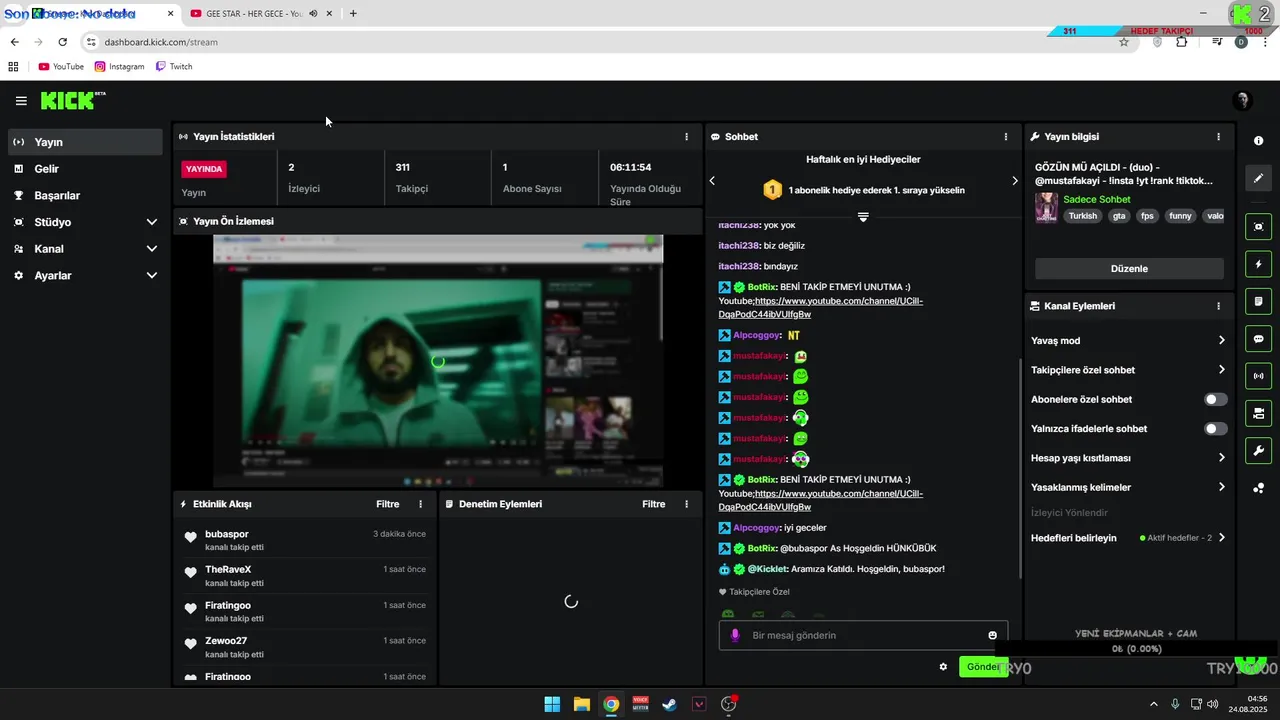Viewport: 1280px width, 720px height.
Task: Click the purple microphone icon in message box
Action: point(735,635)
